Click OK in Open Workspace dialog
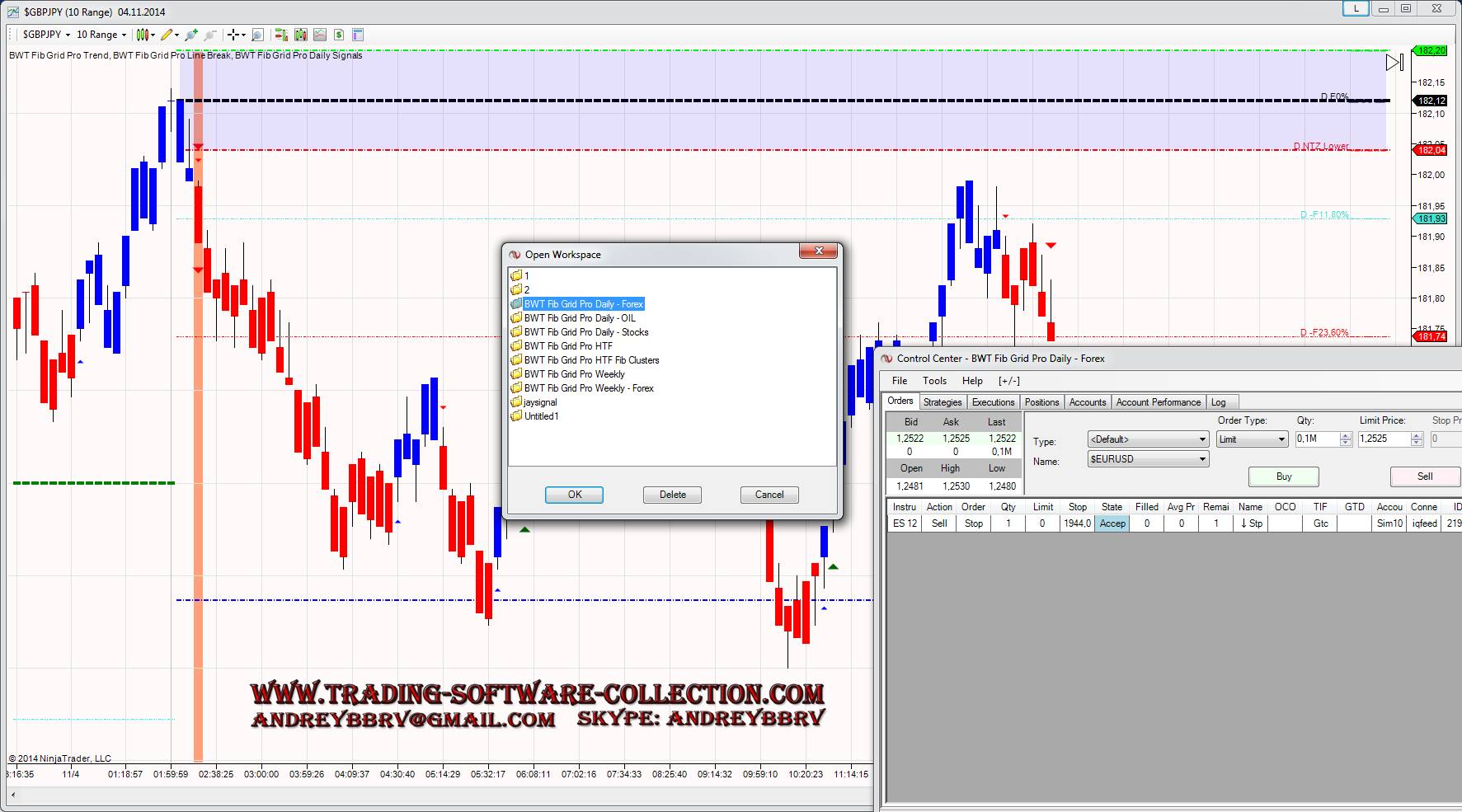Image resolution: width=1462 pixels, height=812 pixels. [574, 495]
